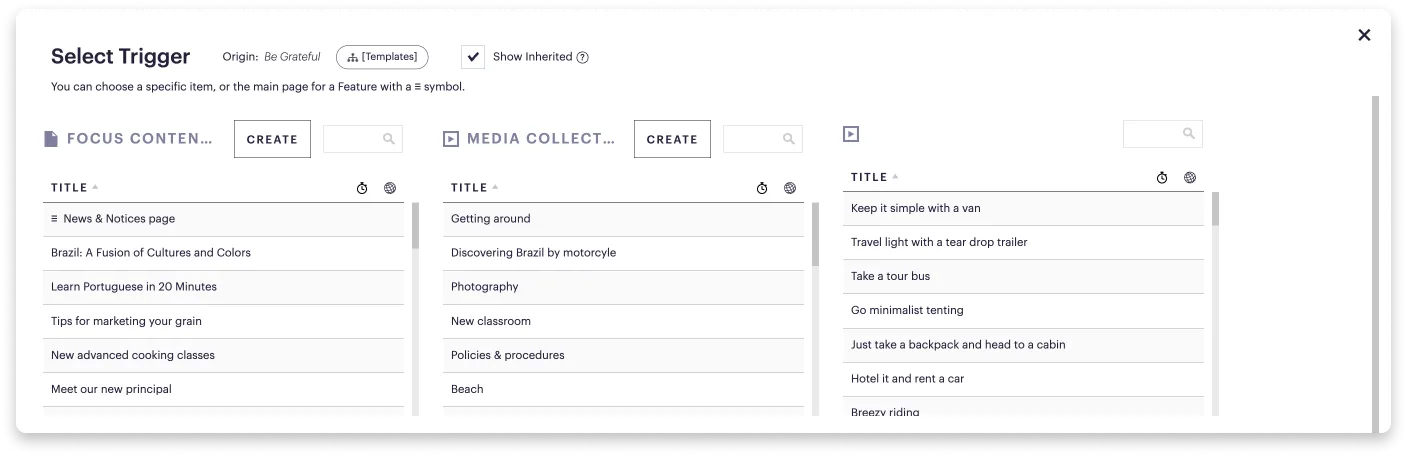
Task: Click search magnifier in third column field
Action: coord(1189,134)
